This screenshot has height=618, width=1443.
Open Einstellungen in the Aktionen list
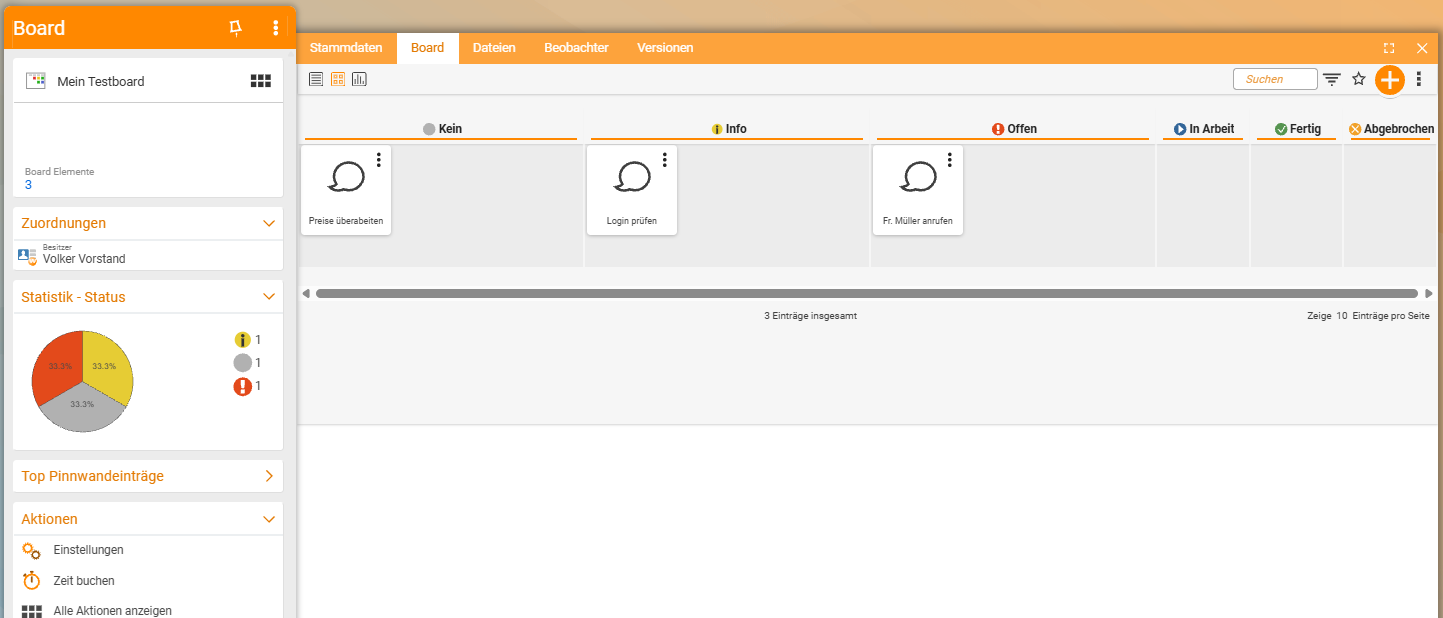click(x=88, y=550)
